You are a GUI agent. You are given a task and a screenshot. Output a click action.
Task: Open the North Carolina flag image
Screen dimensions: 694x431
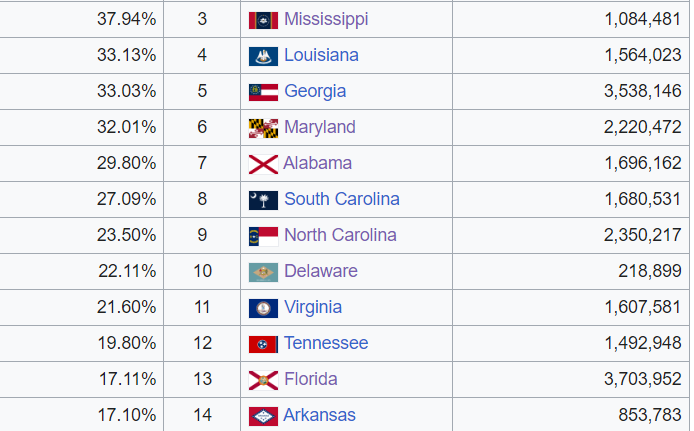click(263, 236)
